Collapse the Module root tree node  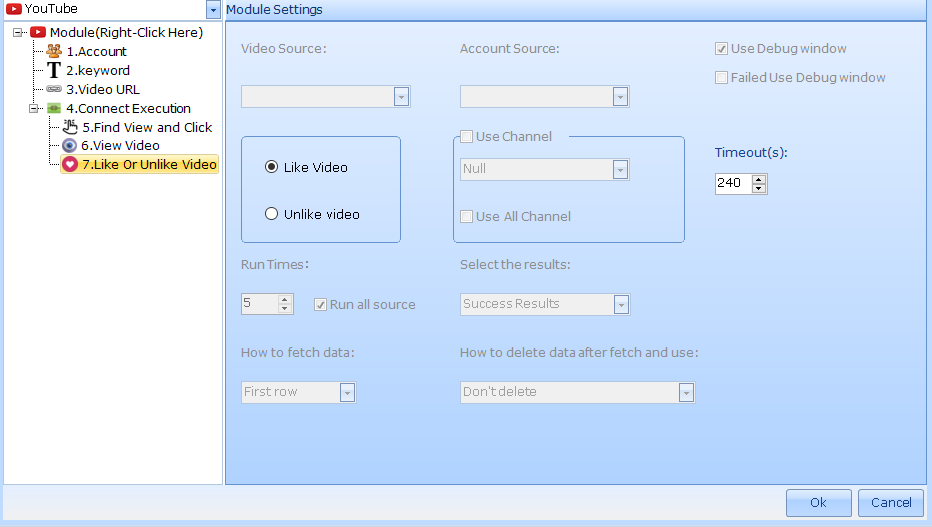(x=19, y=32)
